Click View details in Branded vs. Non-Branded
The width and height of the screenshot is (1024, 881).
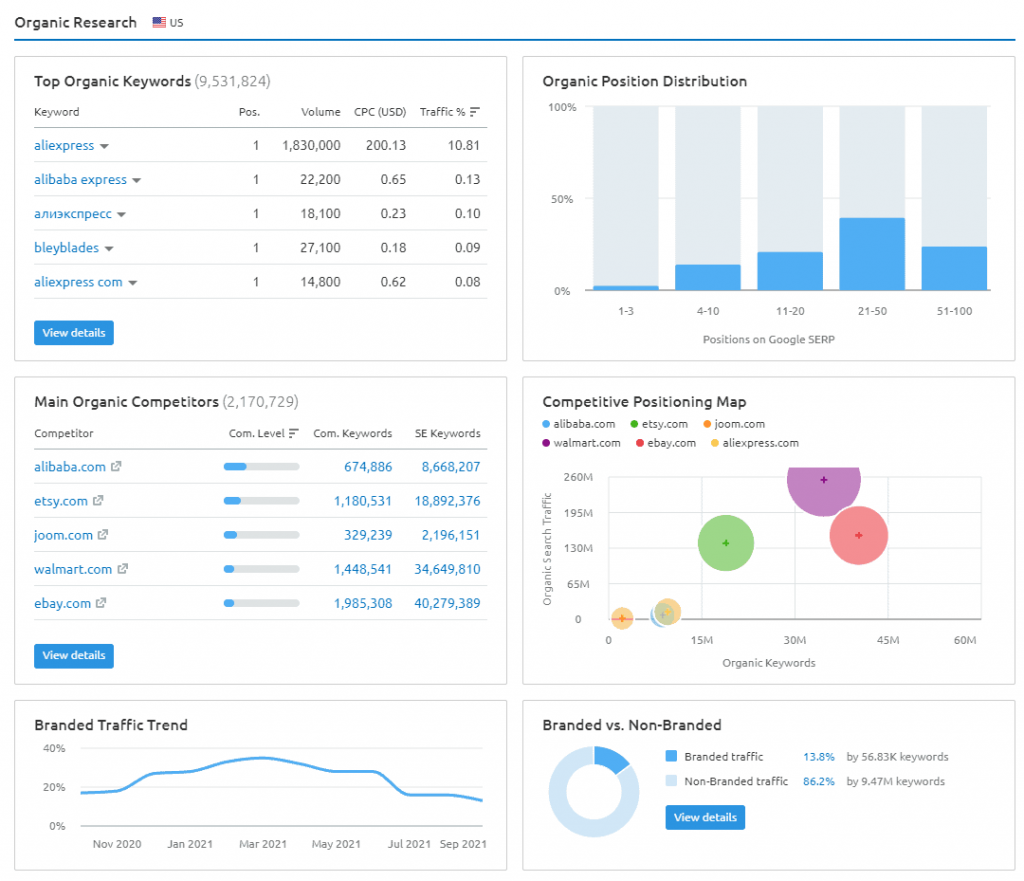705,817
